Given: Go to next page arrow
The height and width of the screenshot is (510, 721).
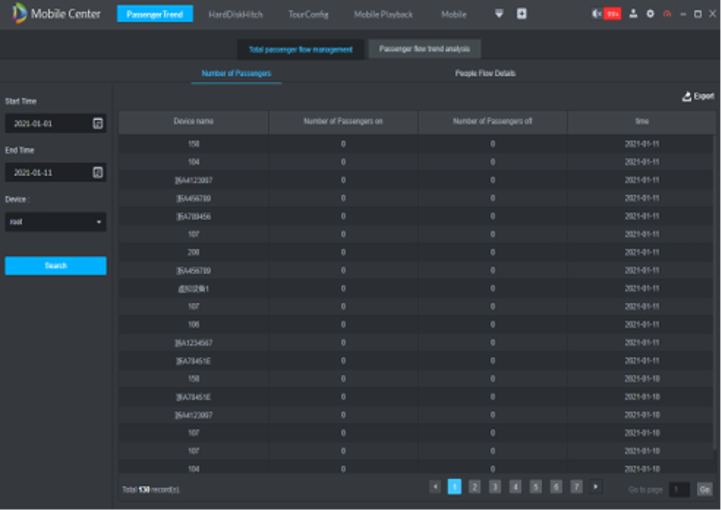Looking at the screenshot, I should (x=596, y=486).
